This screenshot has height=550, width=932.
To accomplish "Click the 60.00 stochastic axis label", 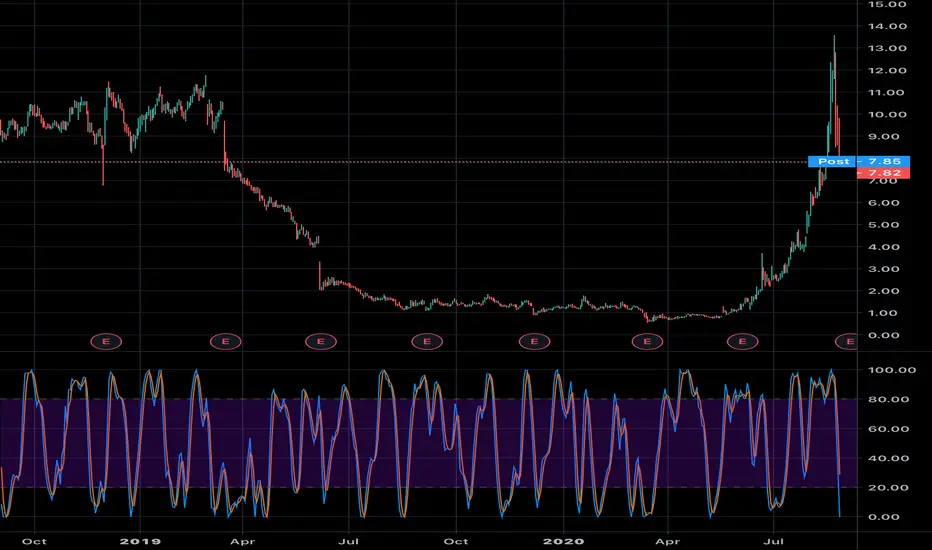I will (889, 429).
